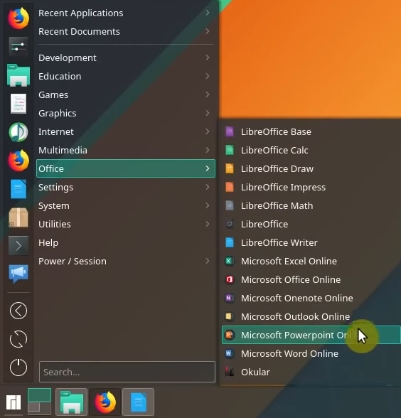Image resolution: width=401 pixels, height=418 pixels.
Task: Open the System category
Action: pyautogui.click(x=126, y=206)
